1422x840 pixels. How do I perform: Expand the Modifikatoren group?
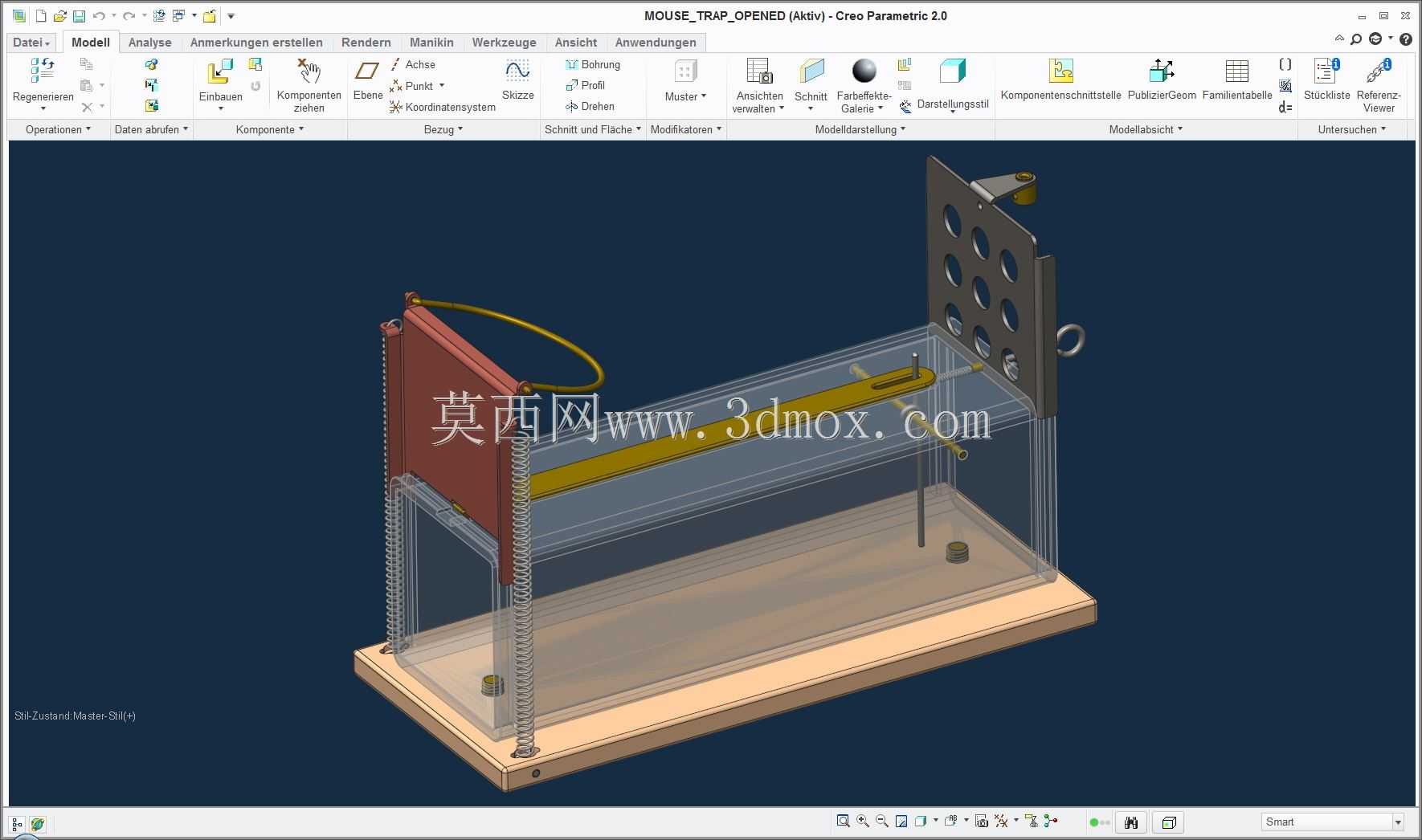point(686,129)
